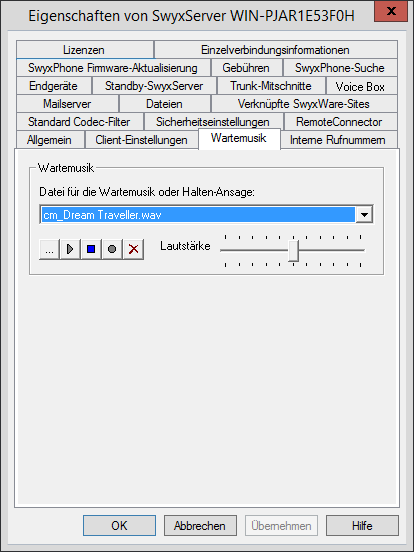Go to the Interne Rufnummern tab
This screenshot has width=414, height=552.
pos(338,140)
